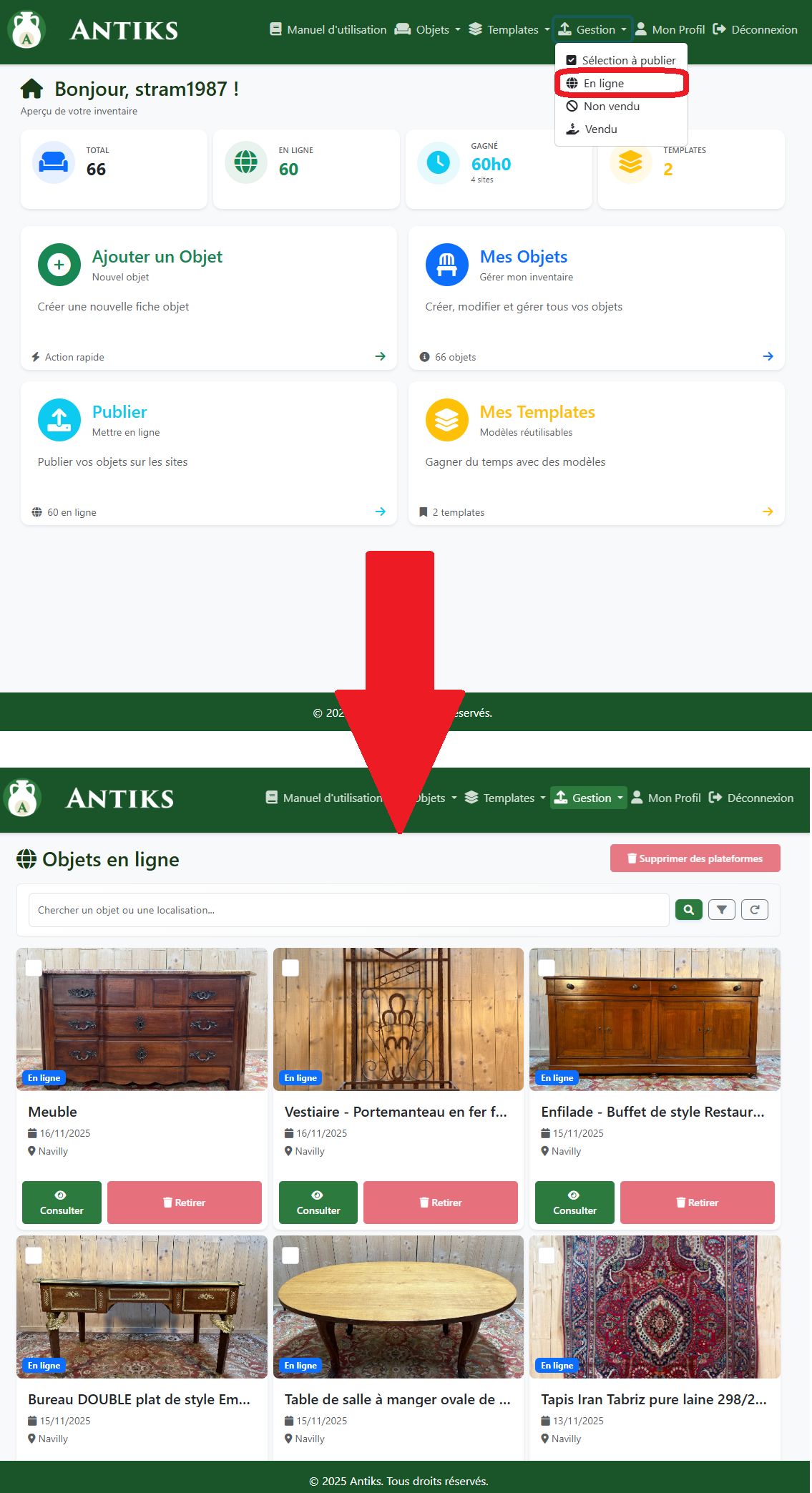
Task: Tick the checkbox on the Vestiaire Portemanteau card
Action: tap(290, 968)
